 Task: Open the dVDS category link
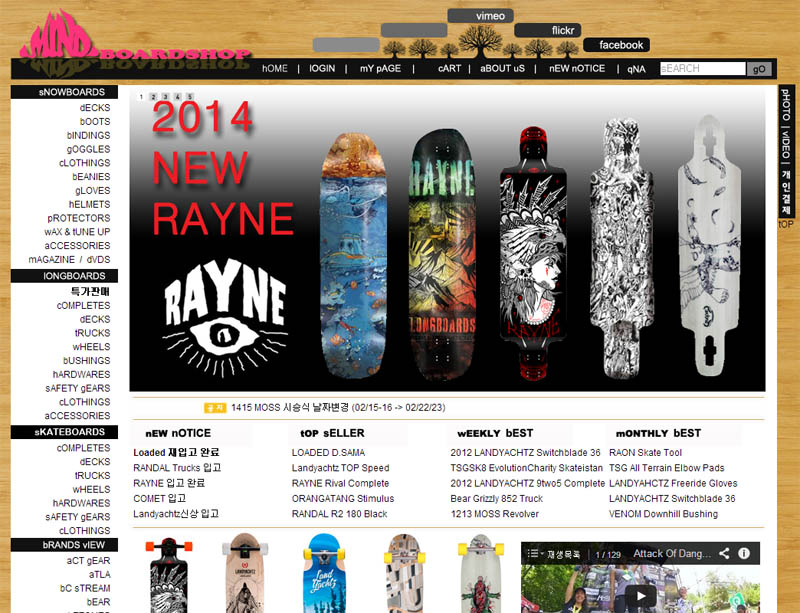pos(98,259)
